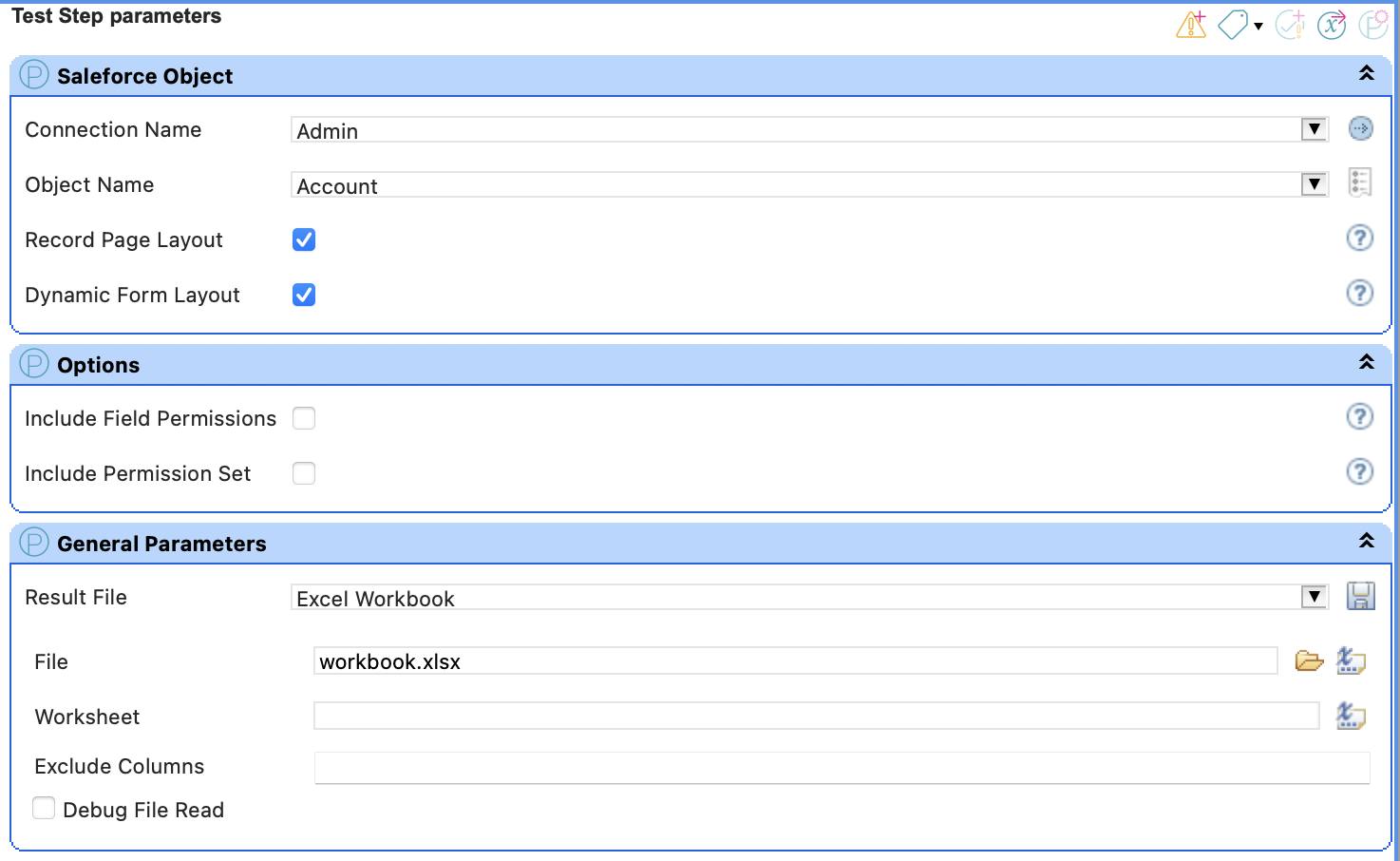Click the variable picker icon next to Worksheet
The image size is (1400, 861).
(x=1351, y=716)
